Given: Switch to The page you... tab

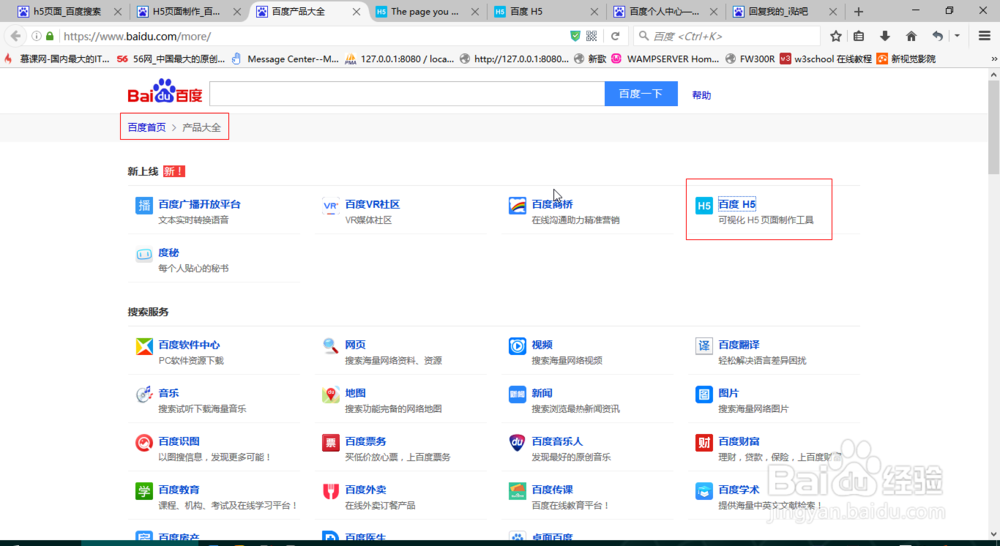Looking at the screenshot, I should [x=425, y=11].
